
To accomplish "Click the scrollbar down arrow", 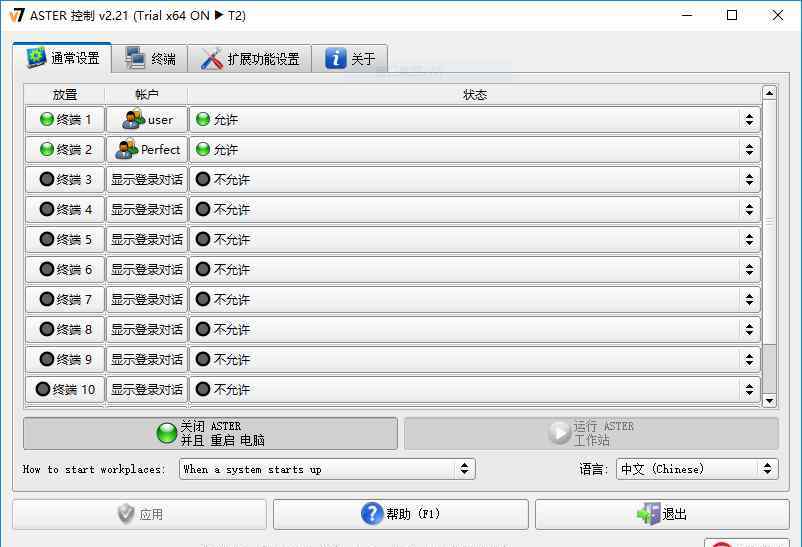I will 769,401.
